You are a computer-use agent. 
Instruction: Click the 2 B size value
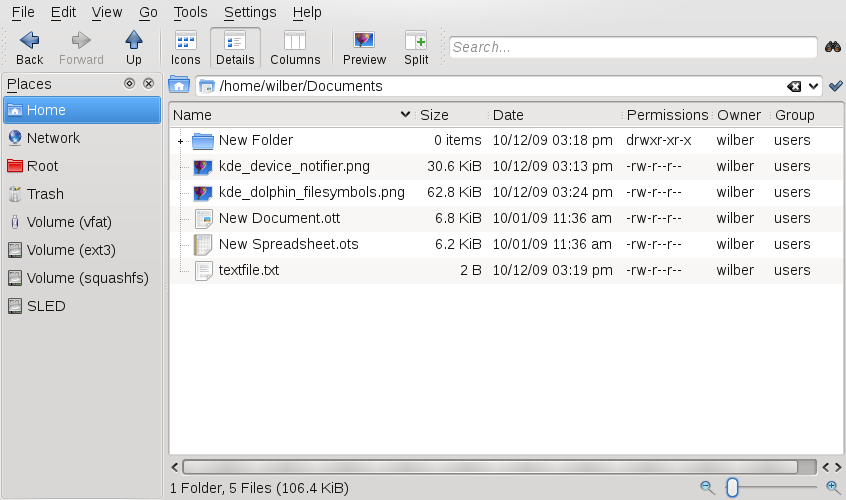point(470,270)
